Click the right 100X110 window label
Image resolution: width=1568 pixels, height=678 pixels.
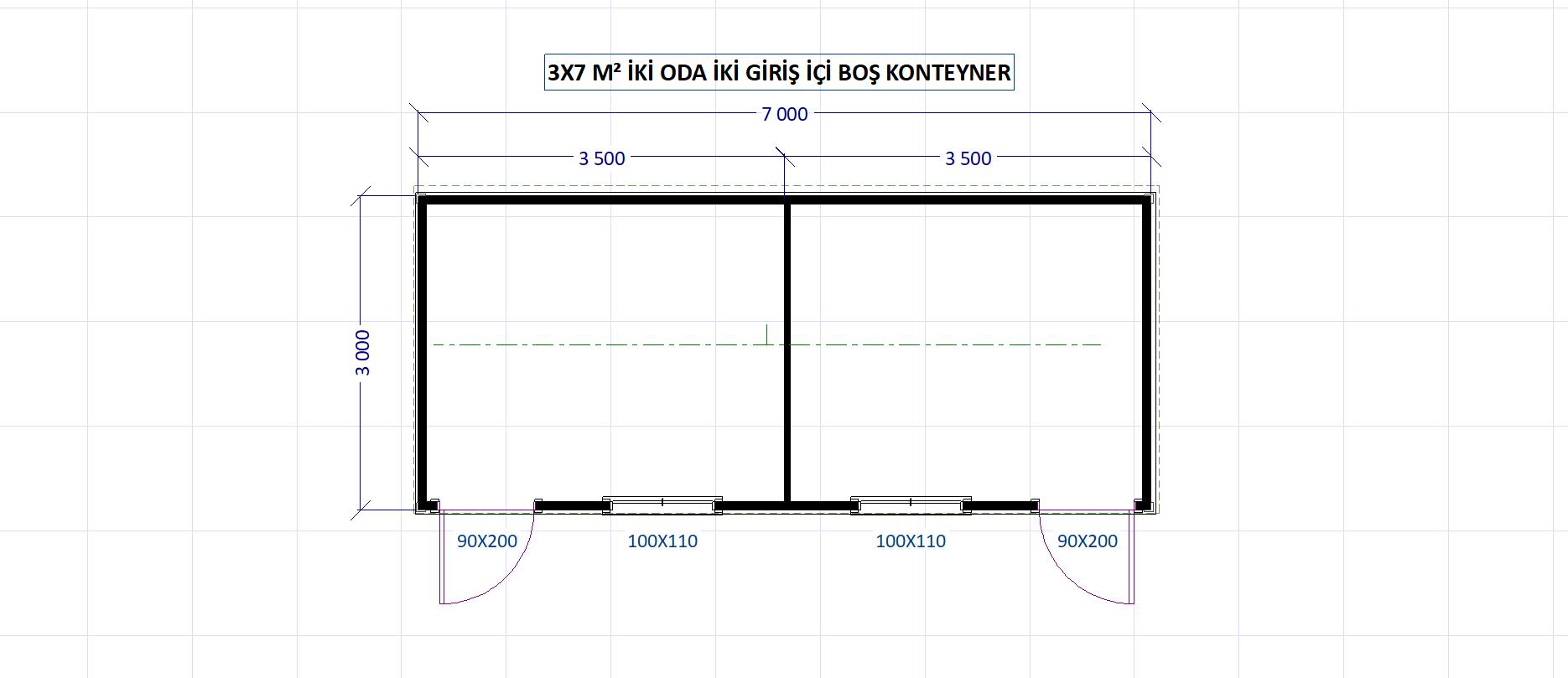point(911,541)
